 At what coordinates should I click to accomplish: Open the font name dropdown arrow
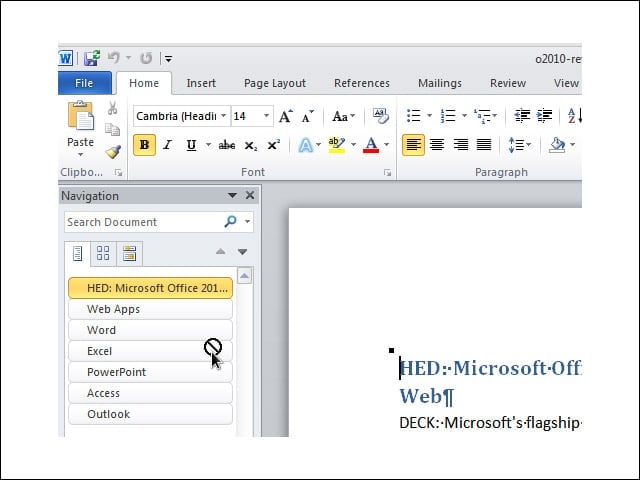224,116
